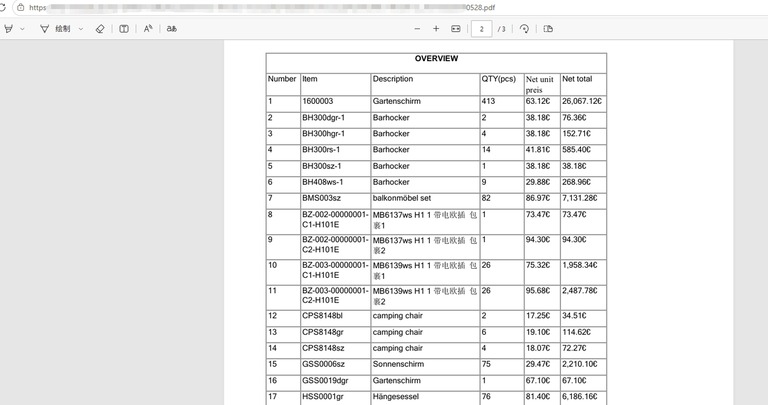Click net total 6,186.16€

coord(580,397)
